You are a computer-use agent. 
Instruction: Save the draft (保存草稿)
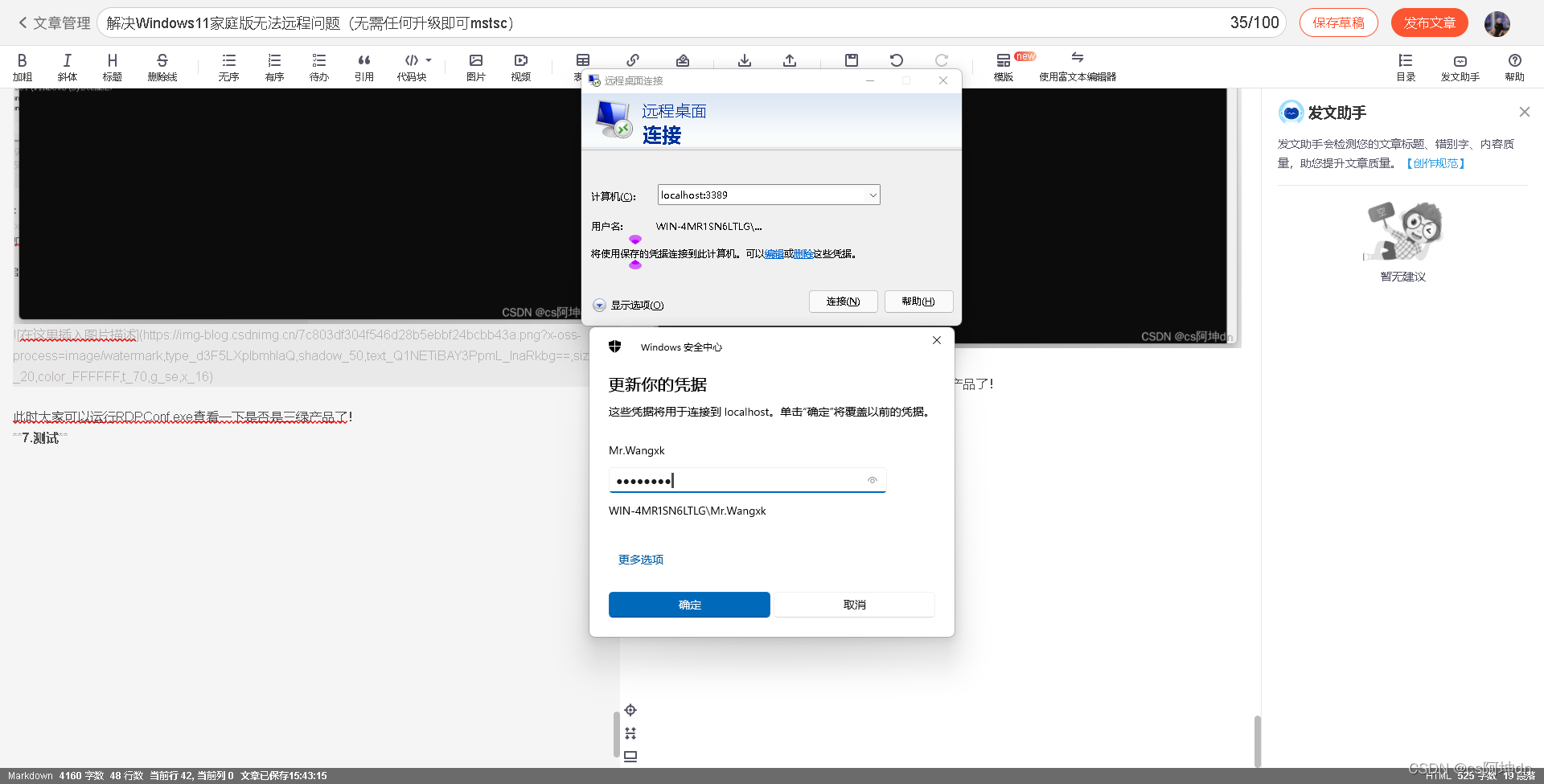[x=1339, y=23]
